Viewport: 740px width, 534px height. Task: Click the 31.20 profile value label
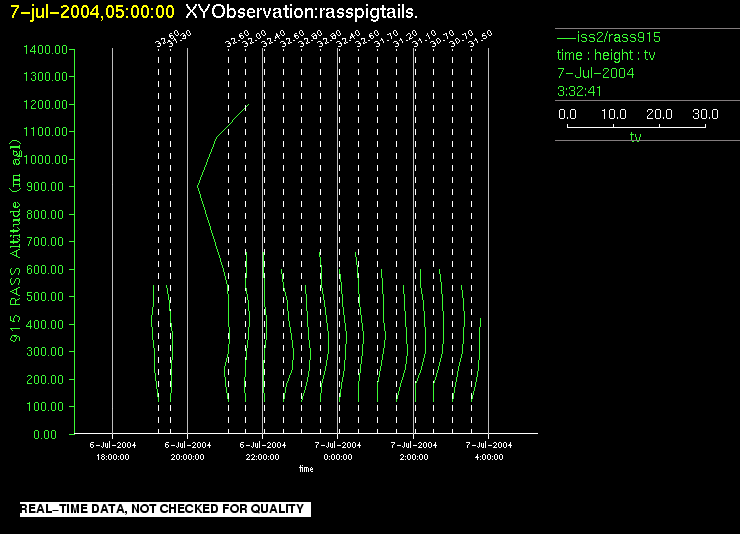point(405,39)
